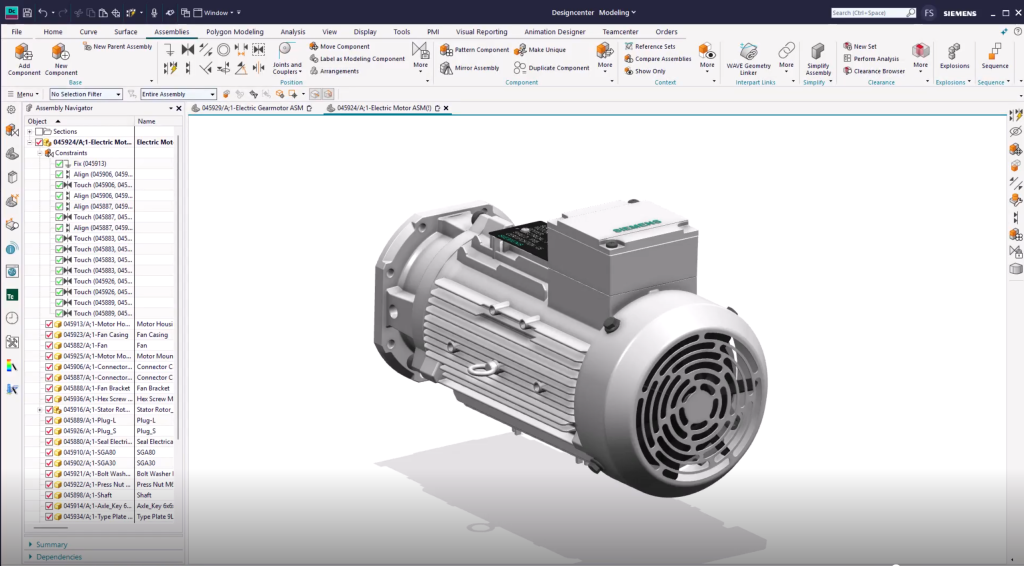
Task: Open the Modeling application dropdown
Action: [617, 12]
